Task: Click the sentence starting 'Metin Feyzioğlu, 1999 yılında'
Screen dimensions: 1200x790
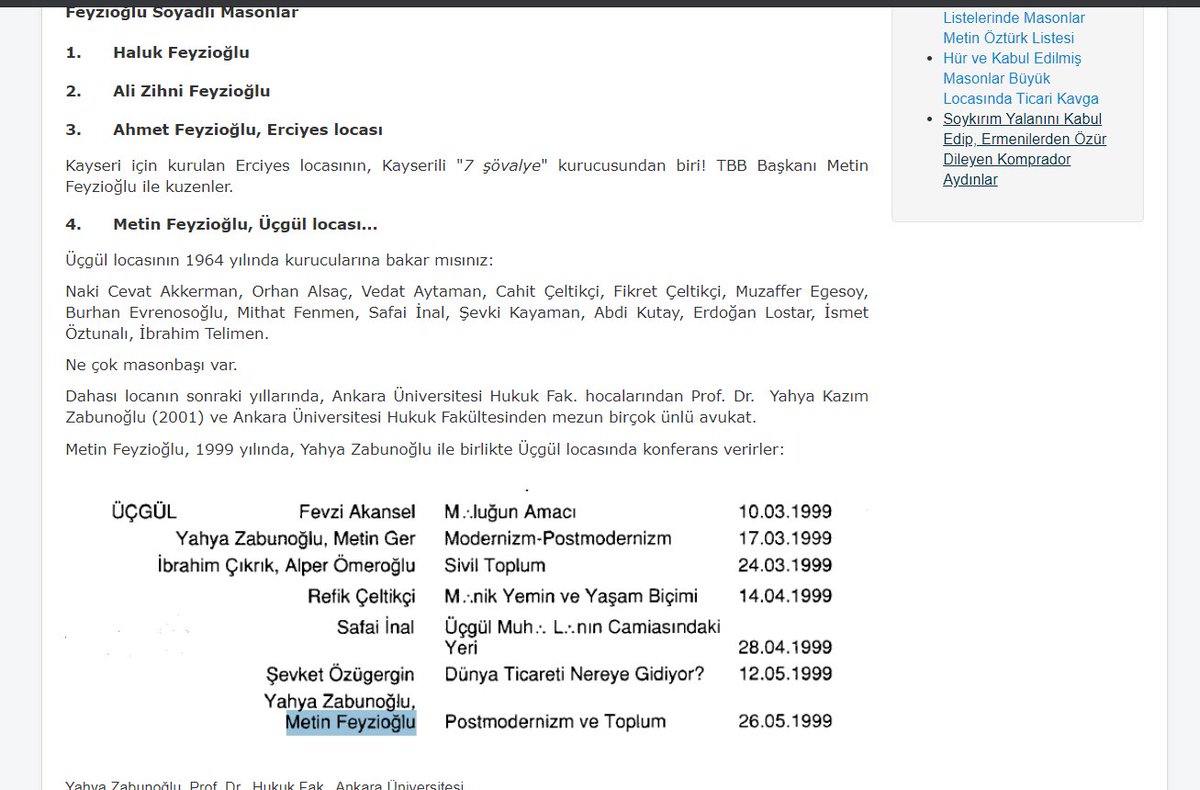Action: point(425,449)
